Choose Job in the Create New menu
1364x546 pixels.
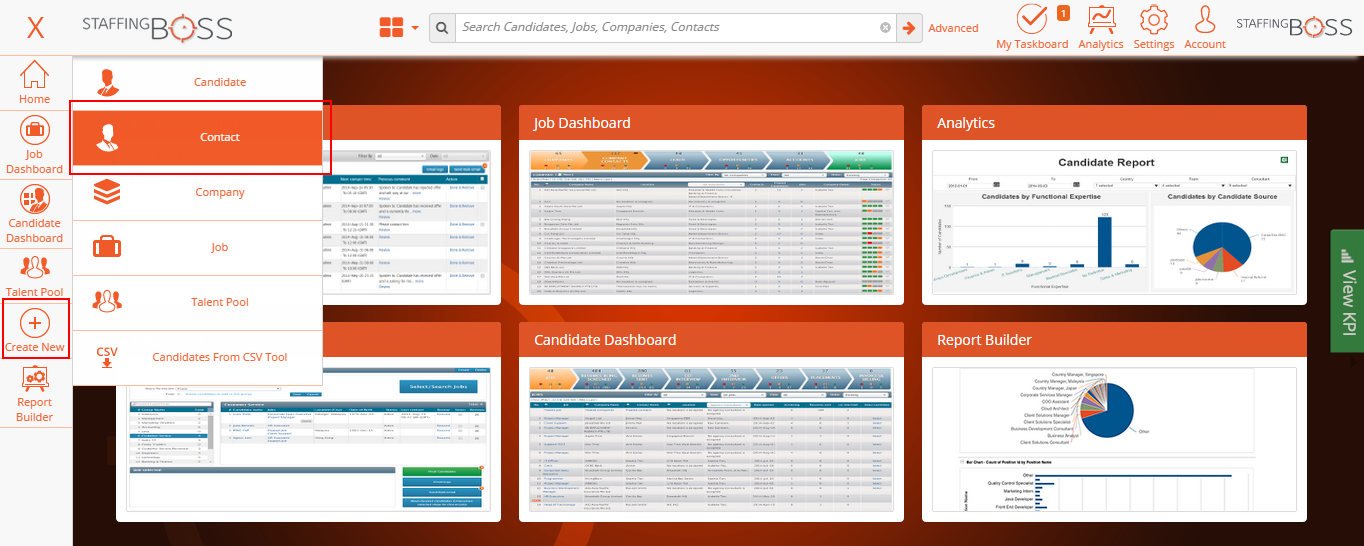pos(198,247)
